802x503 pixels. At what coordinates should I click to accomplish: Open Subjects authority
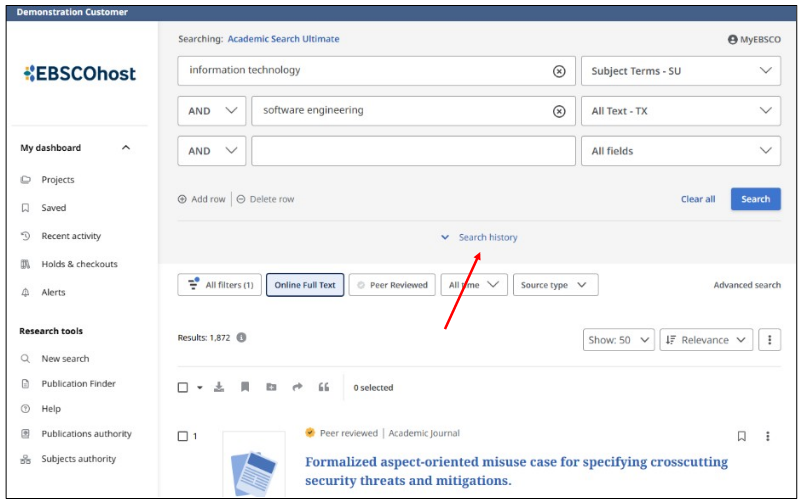[x=78, y=459]
